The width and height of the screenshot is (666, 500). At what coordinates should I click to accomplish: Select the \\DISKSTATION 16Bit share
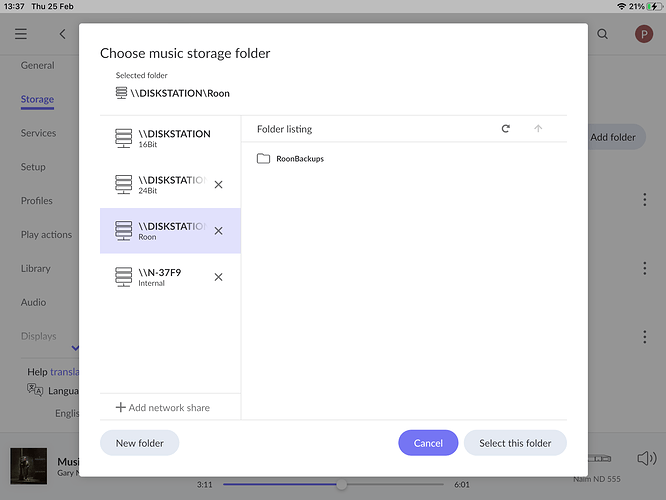(170, 138)
